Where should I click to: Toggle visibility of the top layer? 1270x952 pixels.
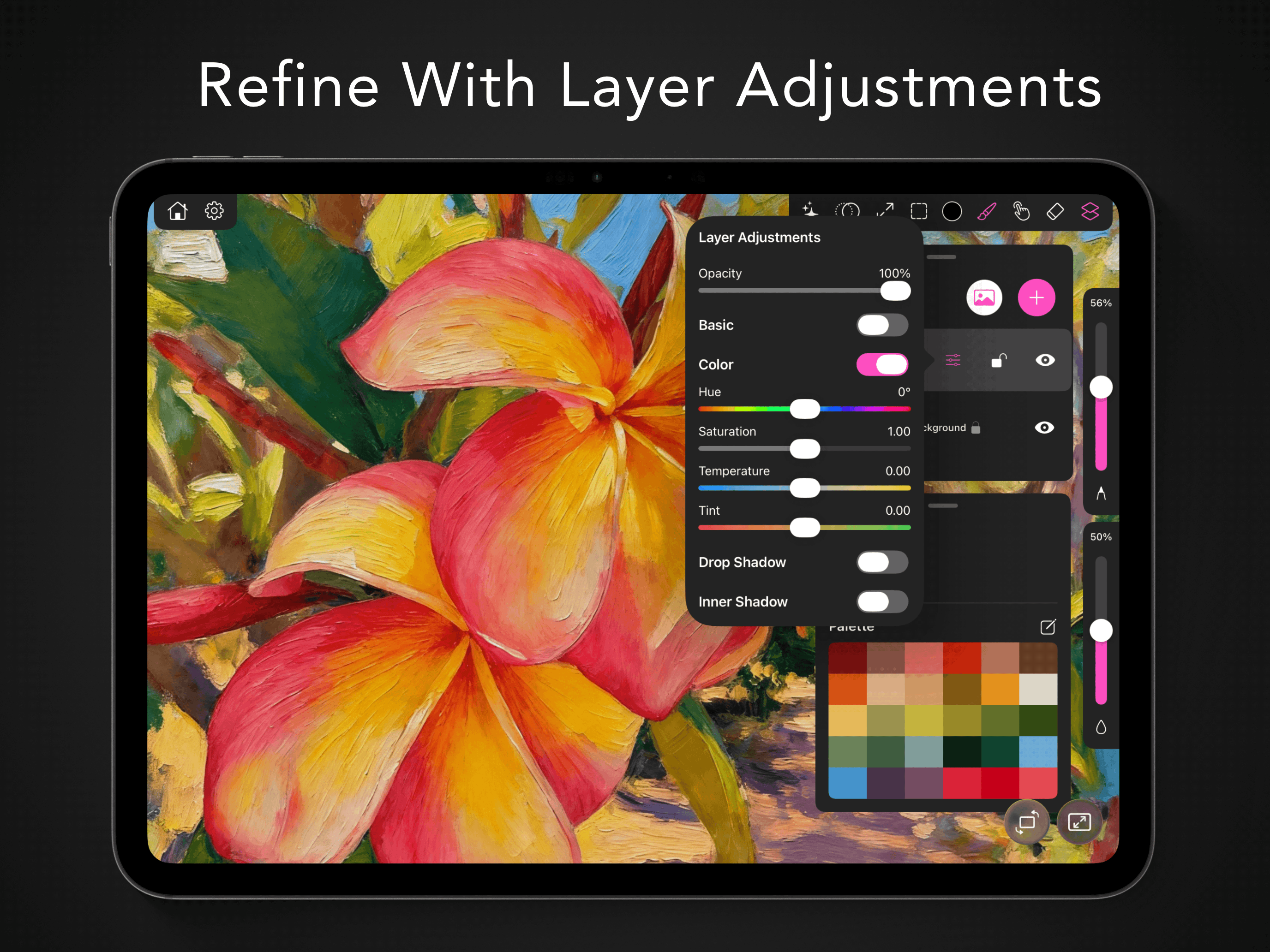pyautogui.click(x=1045, y=360)
